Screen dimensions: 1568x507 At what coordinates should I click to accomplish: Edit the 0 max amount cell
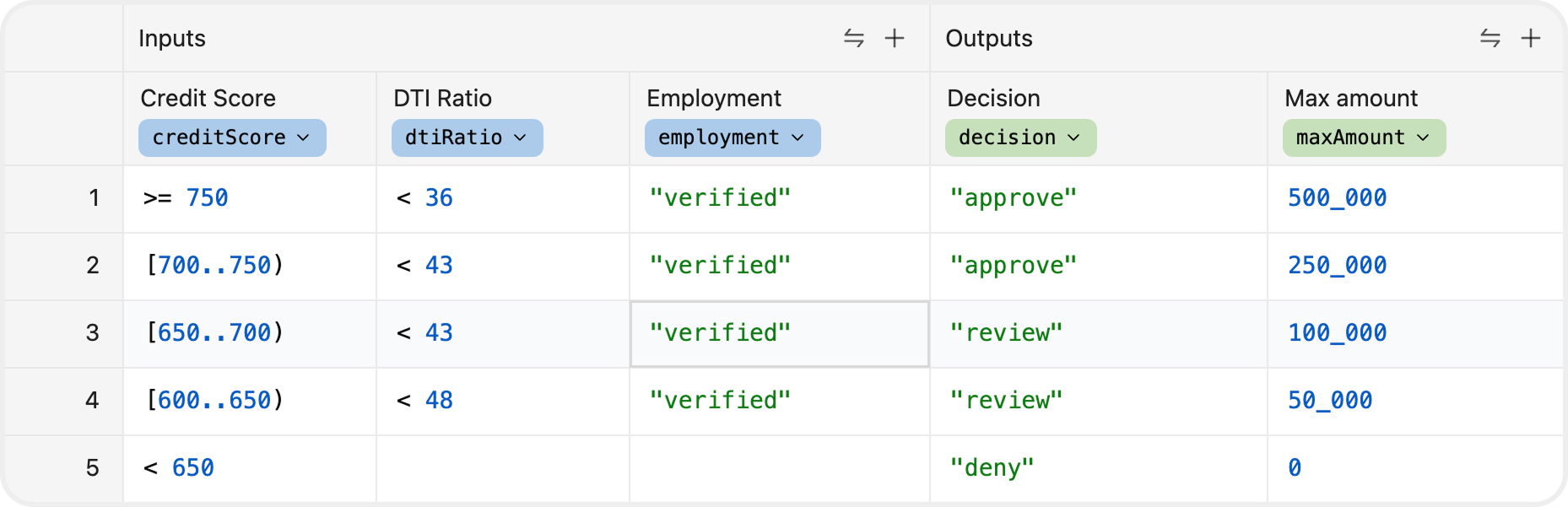coord(1415,468)
